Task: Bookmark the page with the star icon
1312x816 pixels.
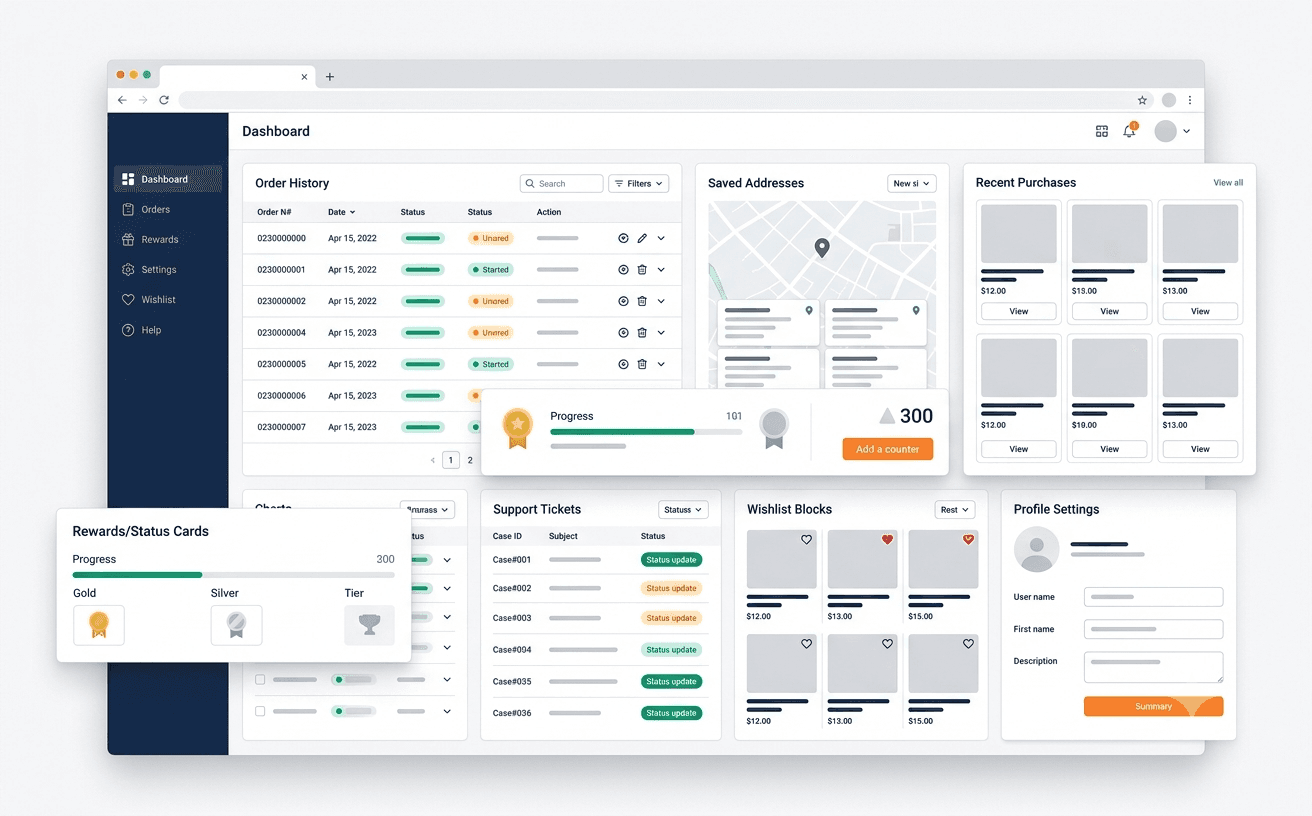Action: [x=1142, y=100]
